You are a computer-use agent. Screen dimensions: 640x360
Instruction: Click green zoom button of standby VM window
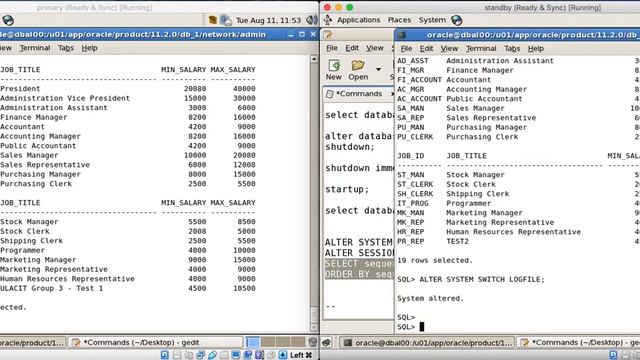coord(350,7)
